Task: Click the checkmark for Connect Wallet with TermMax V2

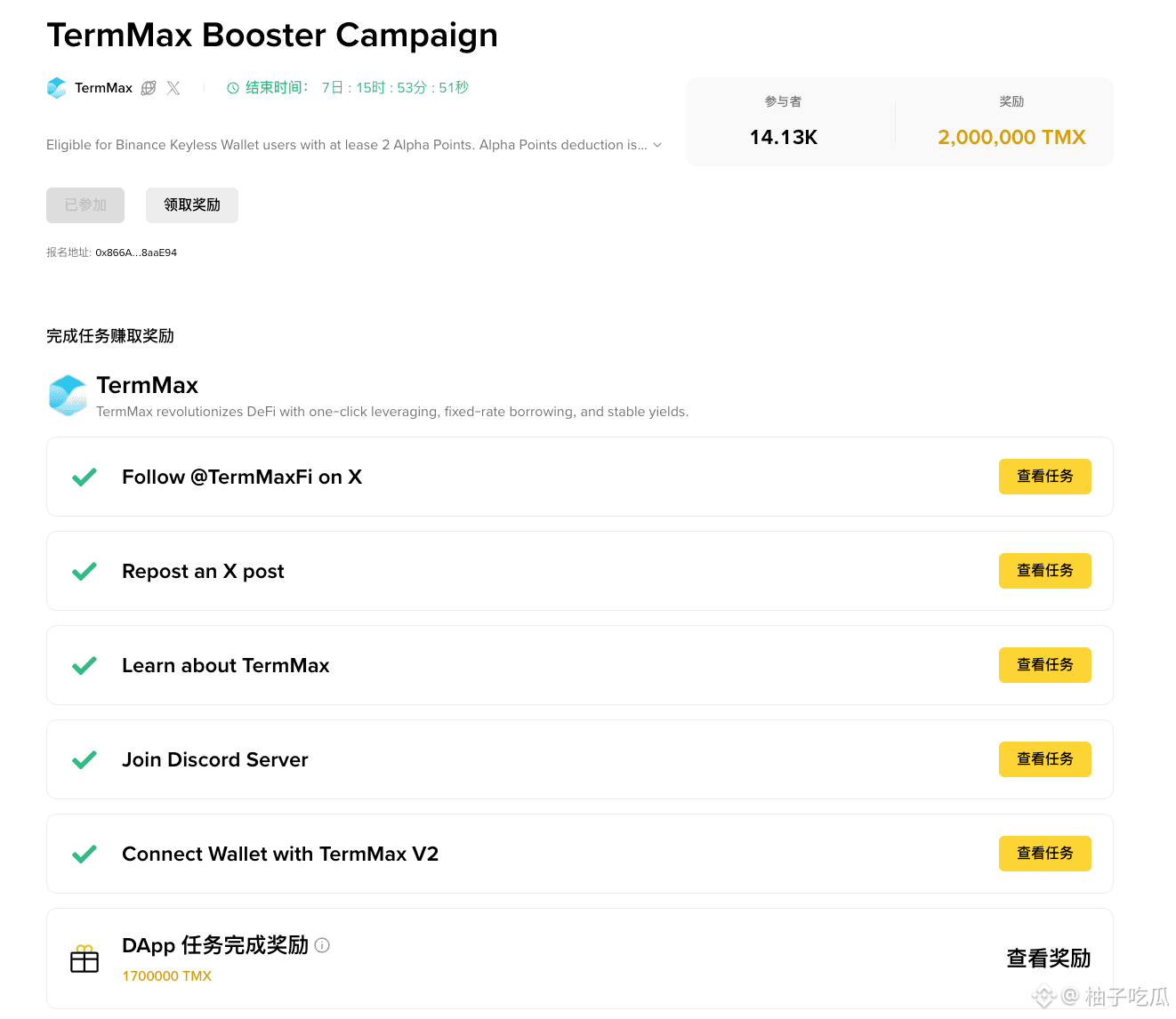Action: (x=85, y=855)
